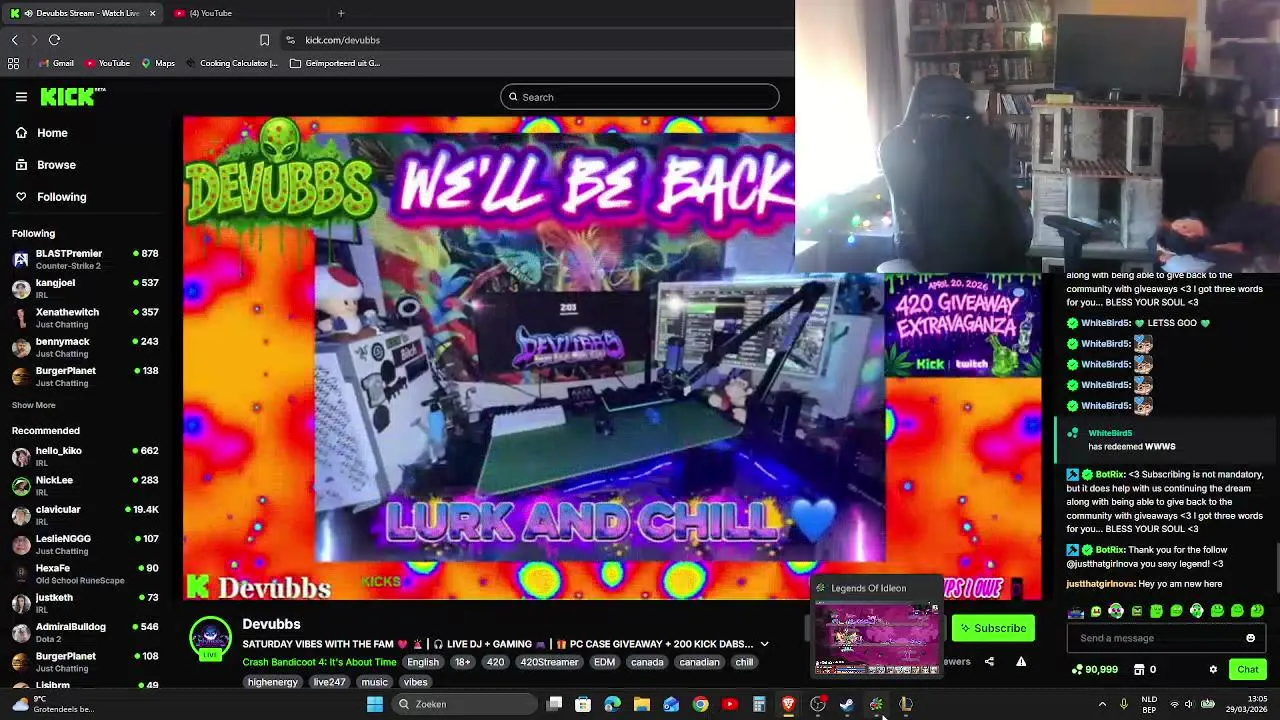Open chat settings gear icon

[x=1213, y=669]
